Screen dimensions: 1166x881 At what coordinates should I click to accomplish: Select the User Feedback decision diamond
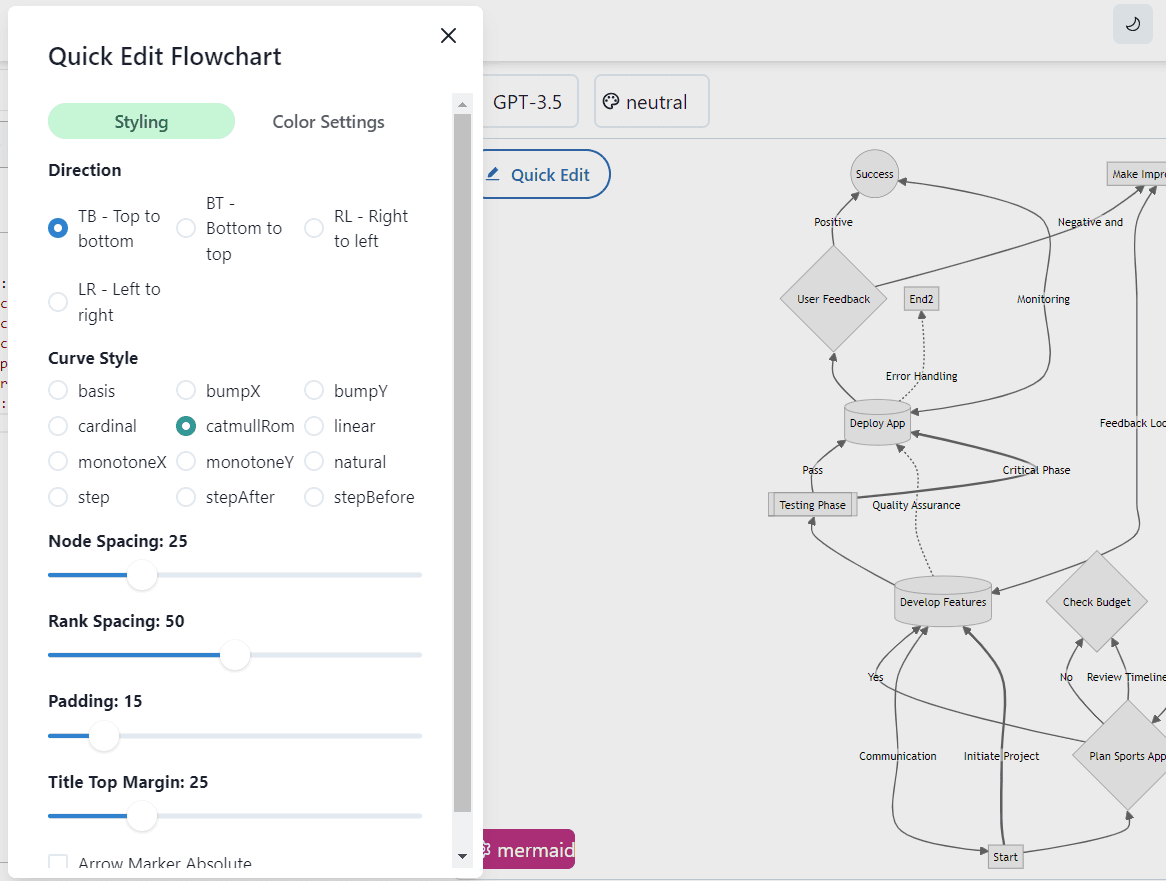pyautogui.click(x=833, y=297)
